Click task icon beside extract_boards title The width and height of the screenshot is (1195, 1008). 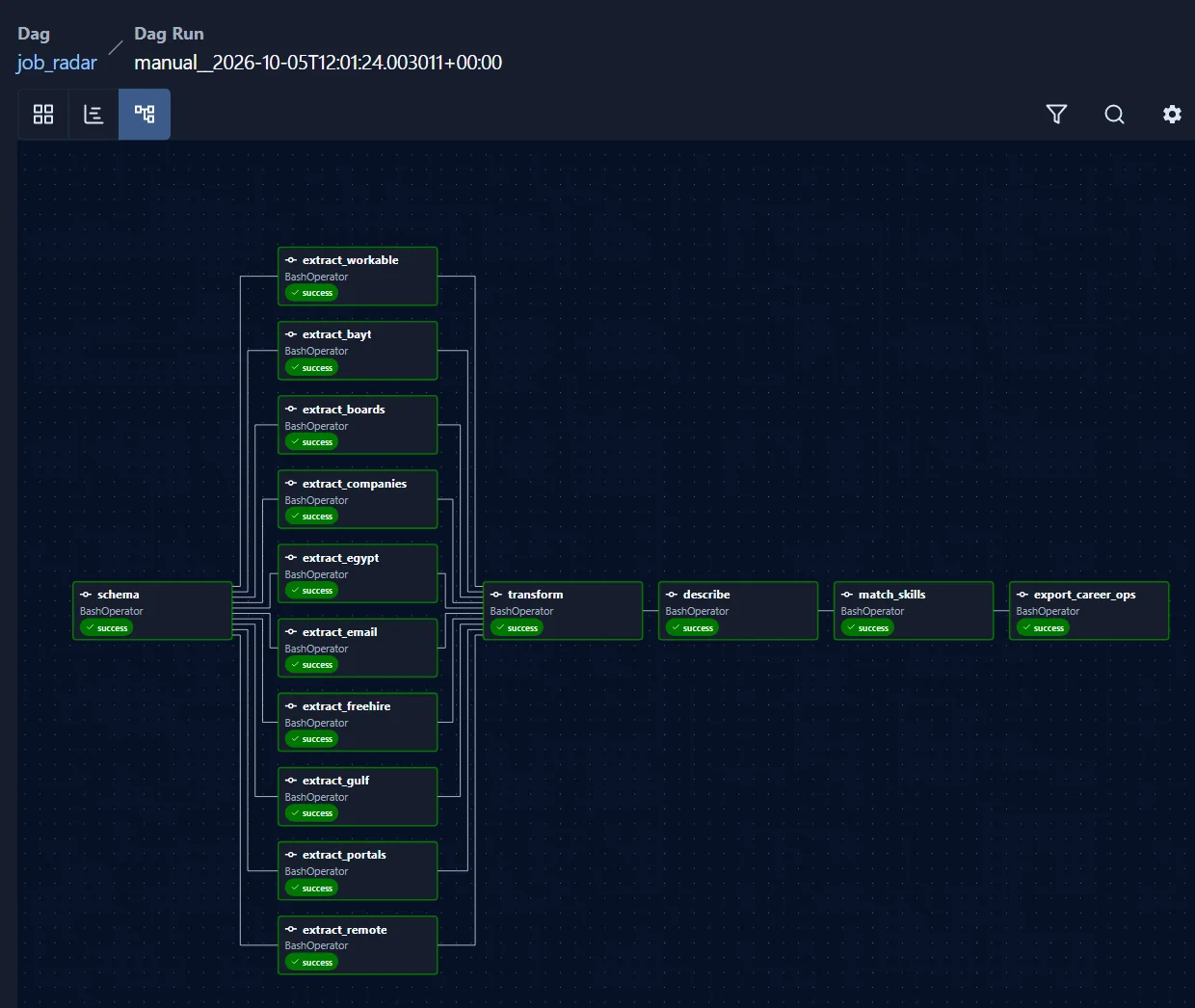pos(291,409)
